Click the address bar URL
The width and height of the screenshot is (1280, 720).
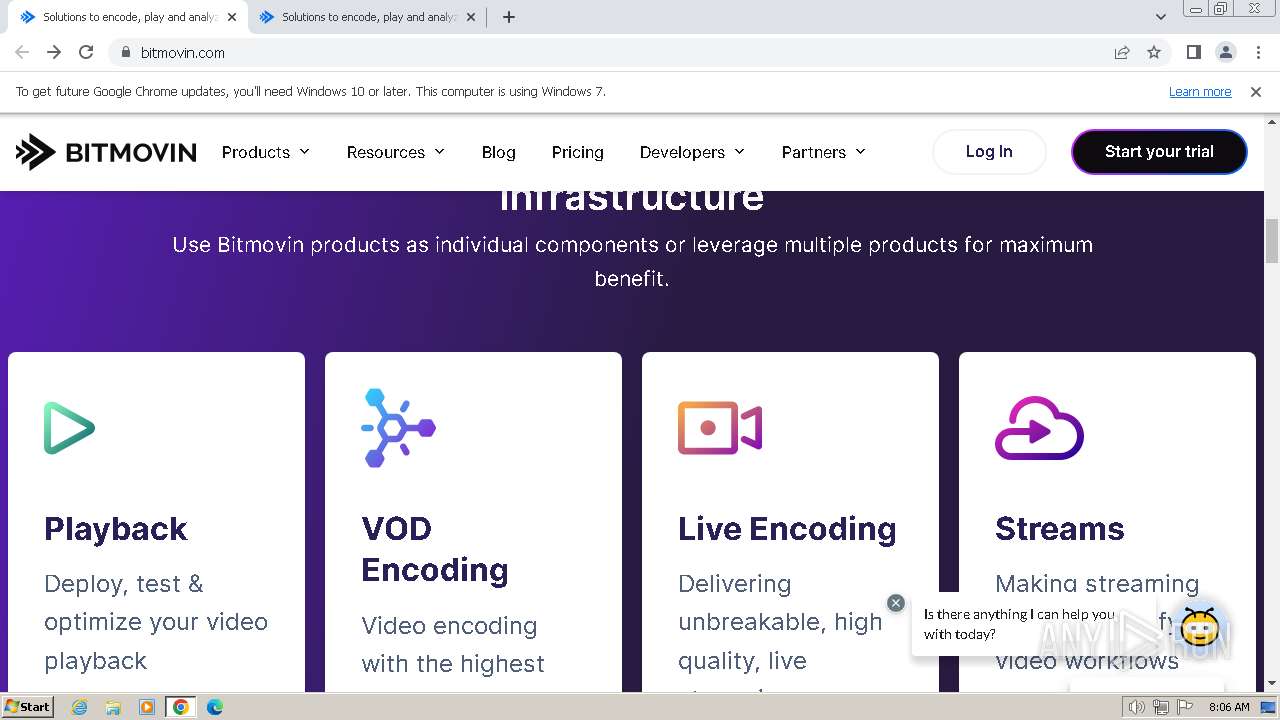(183, 53)
